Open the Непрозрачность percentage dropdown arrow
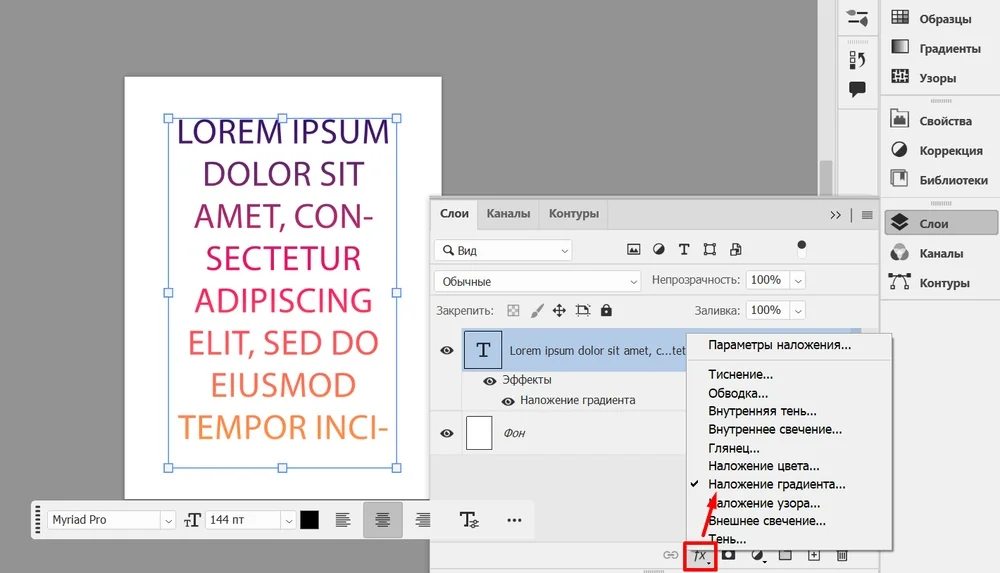 click(x=798, y=281)
